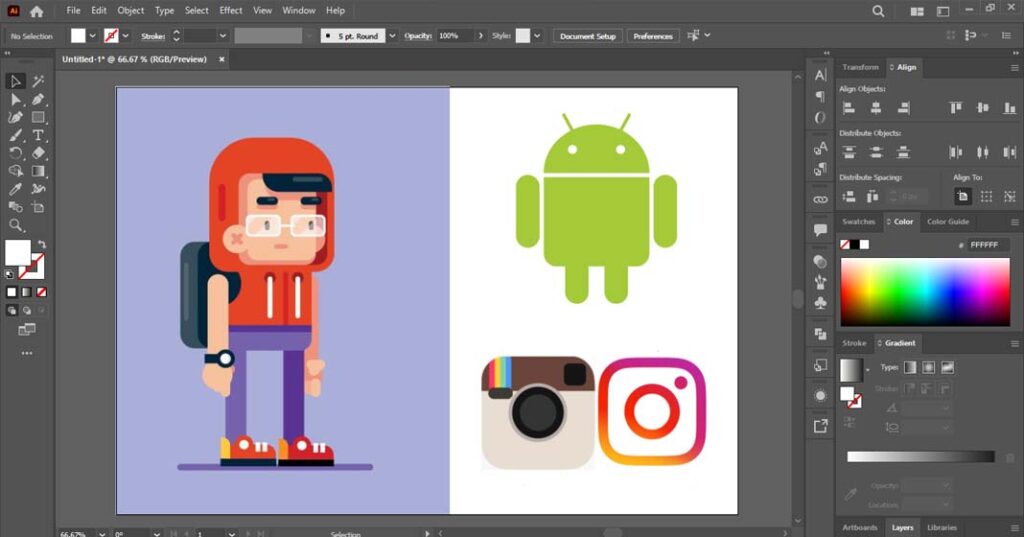Set fill to Color mode button

click(11, 292)
